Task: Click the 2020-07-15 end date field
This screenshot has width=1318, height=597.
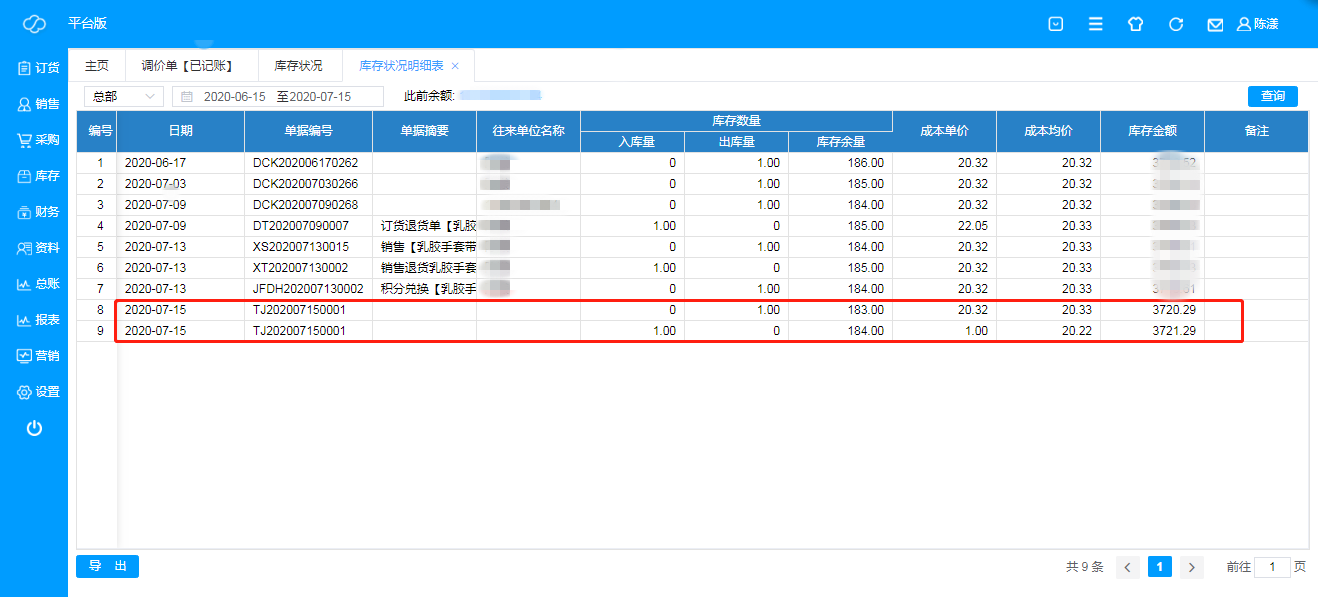Action: click(x=320, y=96)
